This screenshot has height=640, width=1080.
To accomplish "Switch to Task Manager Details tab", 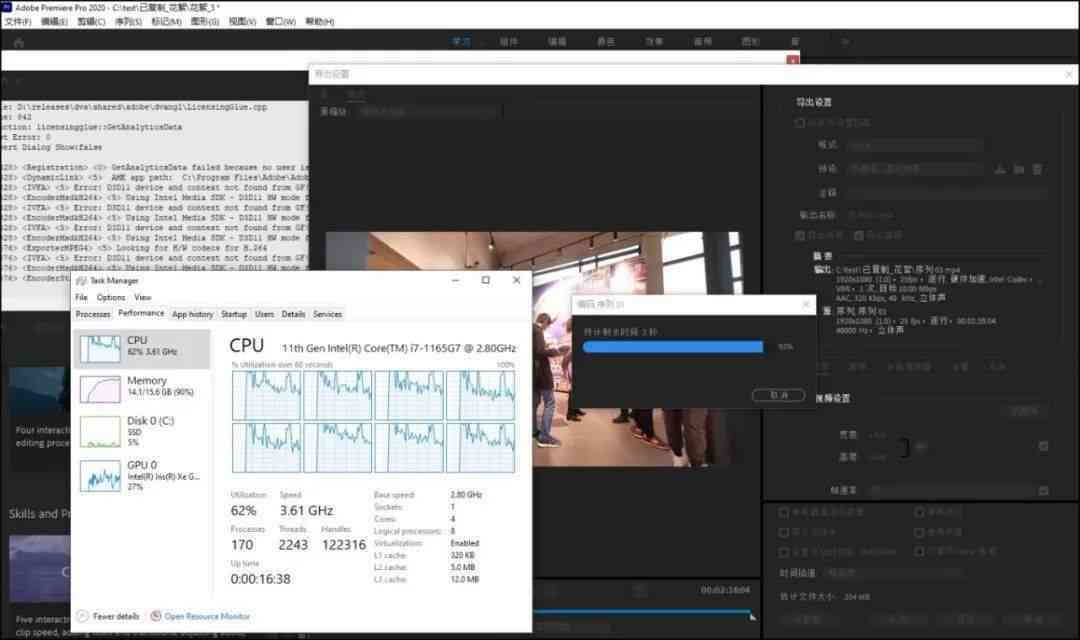I will [x=293, y=314].
